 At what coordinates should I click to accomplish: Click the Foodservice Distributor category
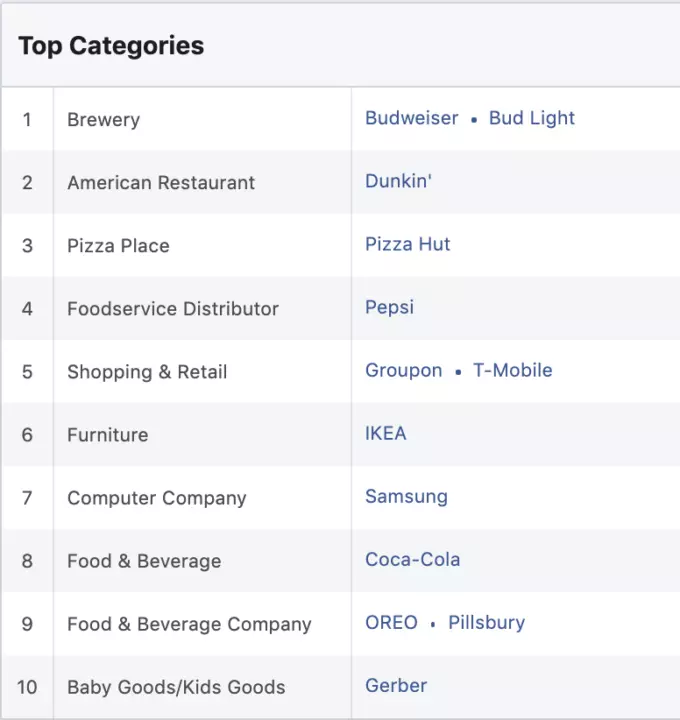pyautogui.click(x=173, y=309)
